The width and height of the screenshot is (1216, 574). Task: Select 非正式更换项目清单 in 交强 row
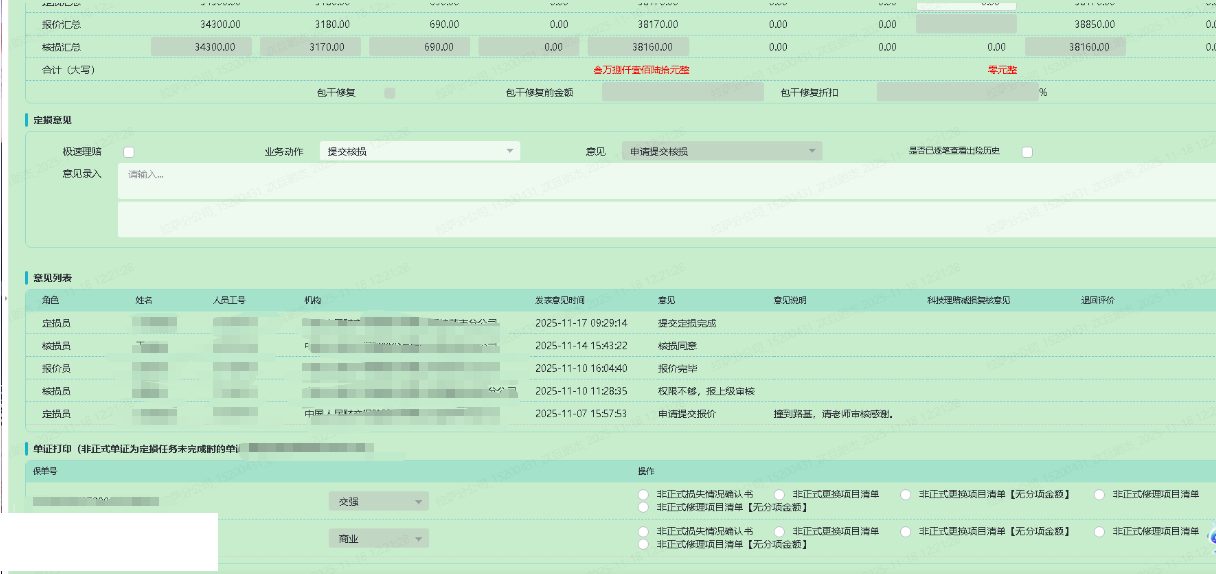780,494
